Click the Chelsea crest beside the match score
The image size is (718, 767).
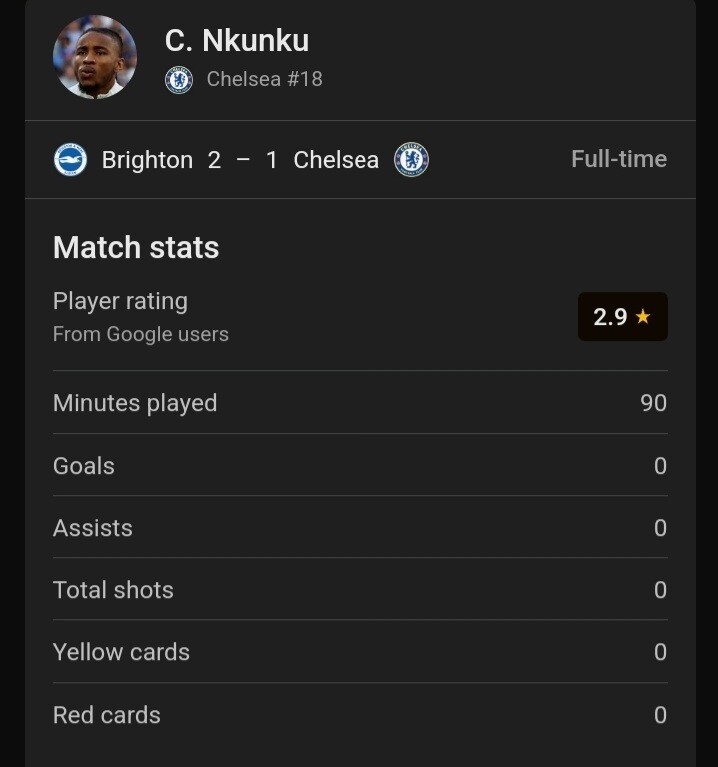click(x=412, y=160)
